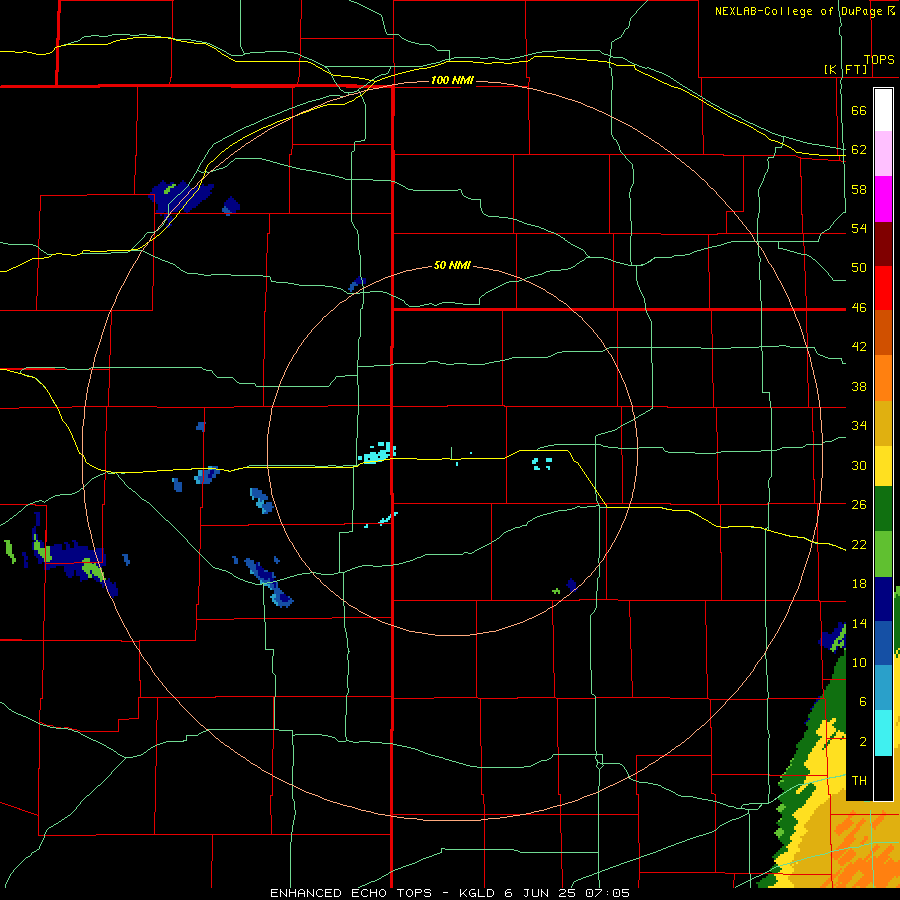The width and height of the screenshot is (900, 900).
Task: Click the medium blue legend swatch
Action: pos(883,643)
